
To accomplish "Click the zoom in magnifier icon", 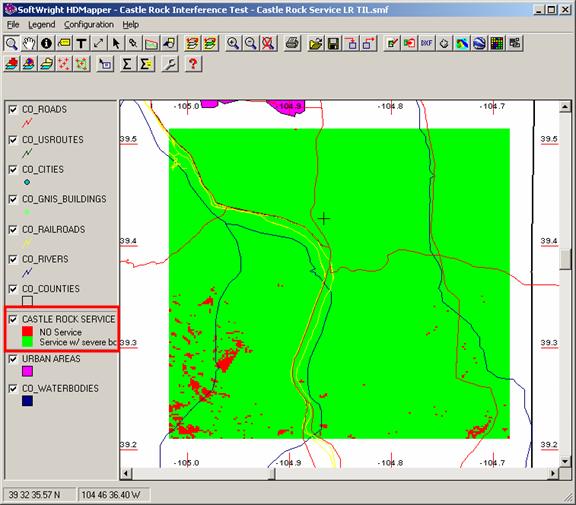I will (x=233, y=43).
